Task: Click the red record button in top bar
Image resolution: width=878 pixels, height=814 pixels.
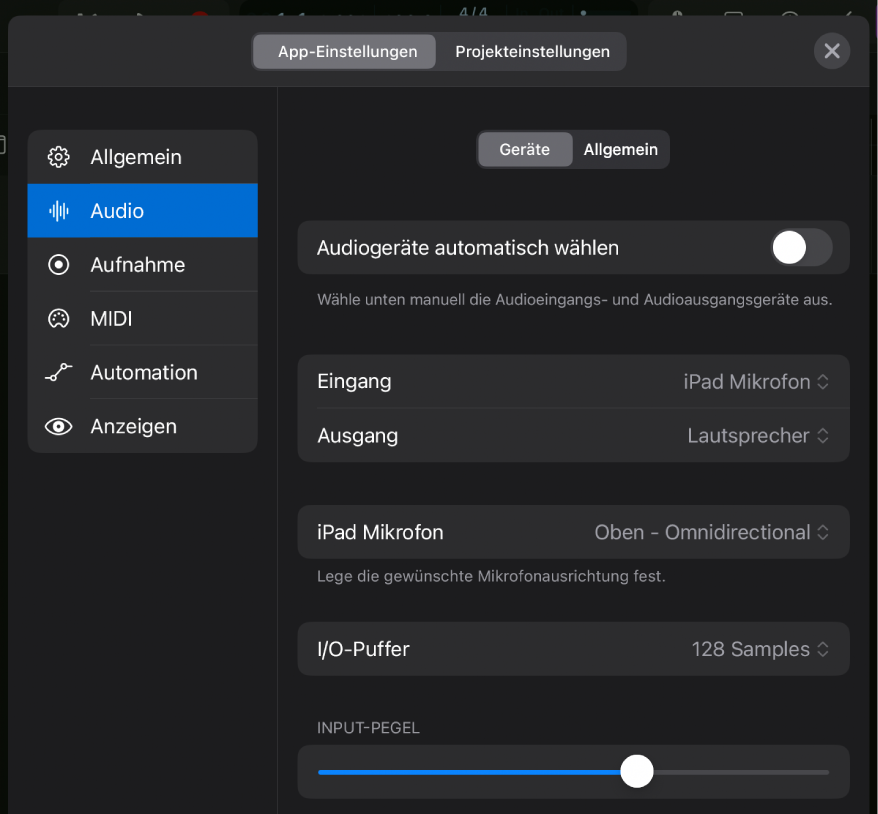Action: tap(200, 13)
